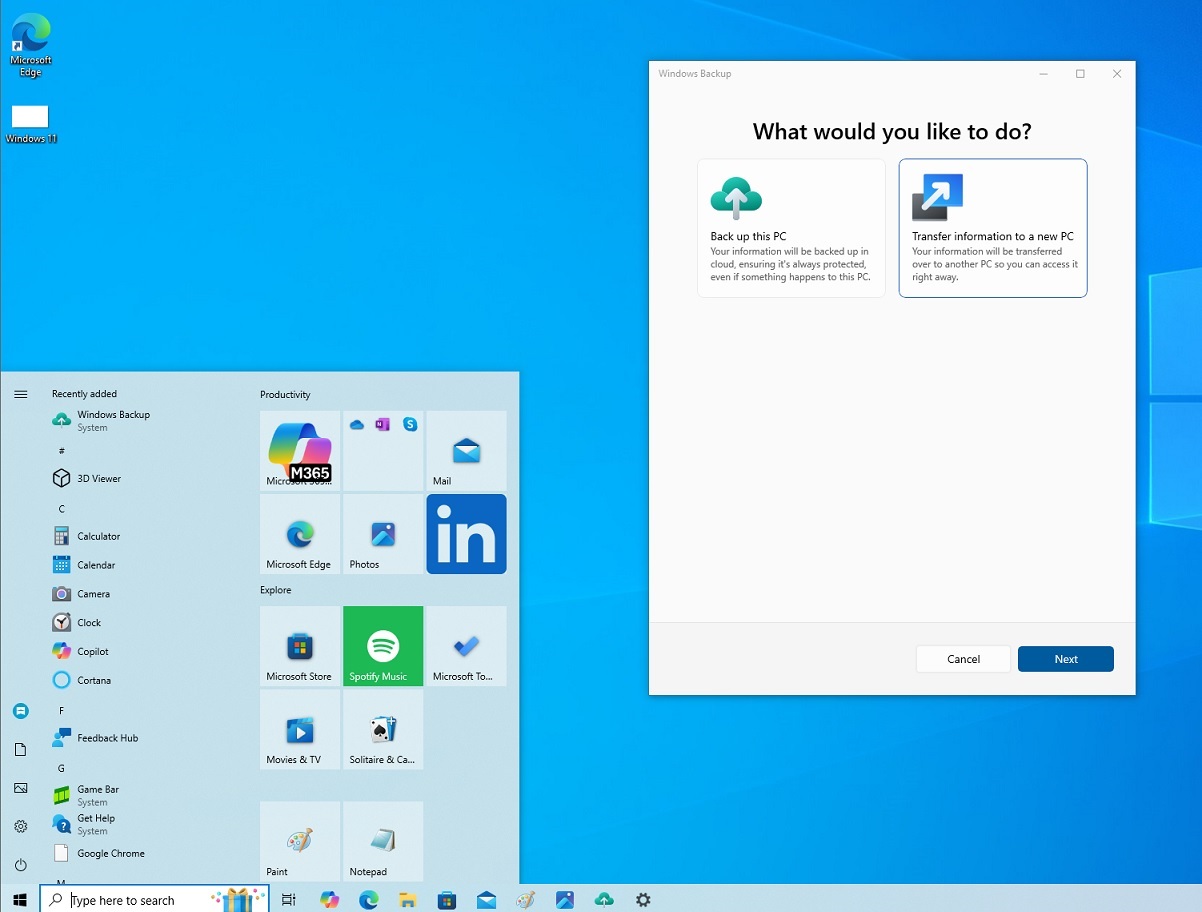The height and width of the screenshot is (912, 1202).
Task: Click Next in the Windows Backup dialog
Action: (x=1065, y=658)
